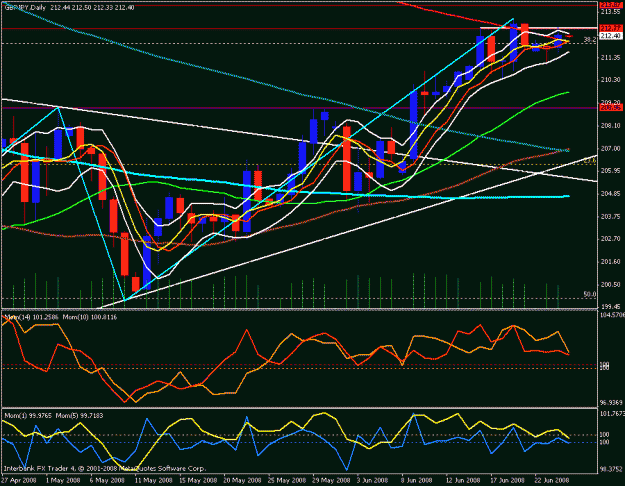Click the 1 May 2008 date label
This screenshot has height=486, width=625.
point(61,480)
